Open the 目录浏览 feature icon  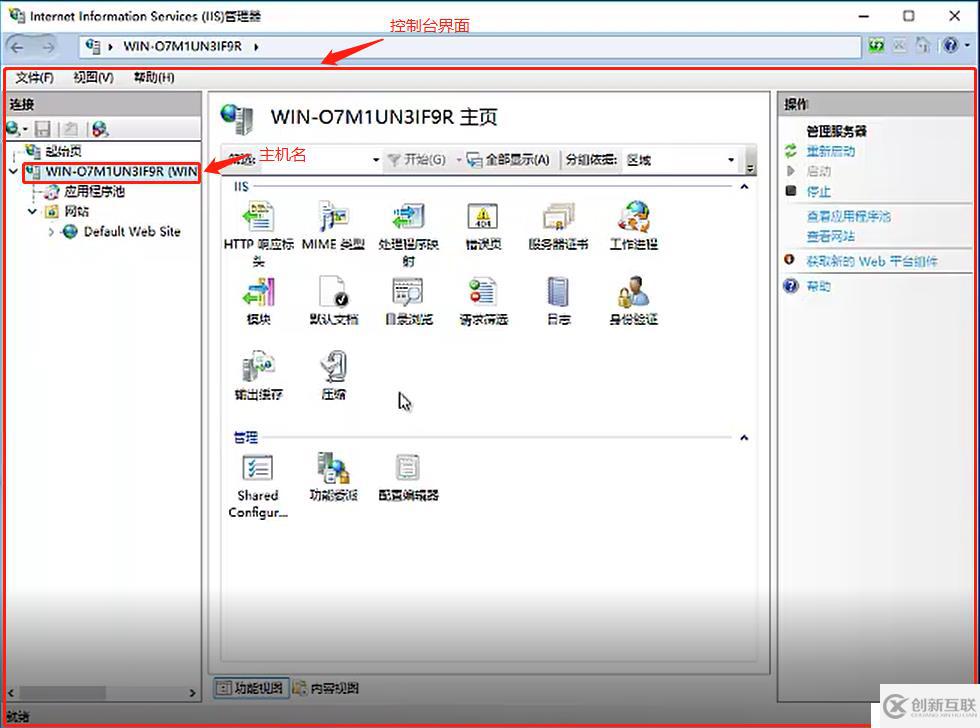click(x=408, y=291)
